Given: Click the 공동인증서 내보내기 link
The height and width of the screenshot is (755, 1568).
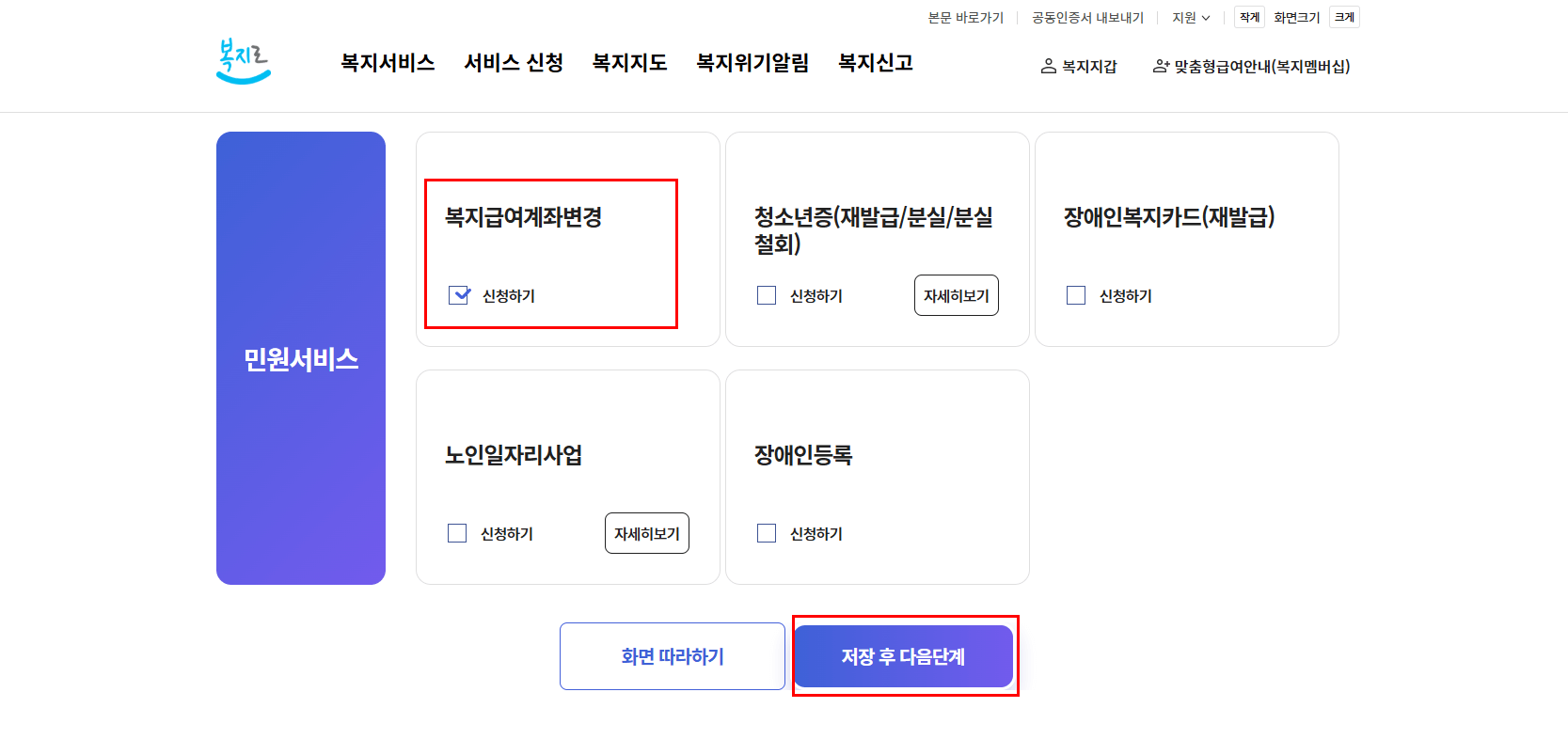Looking at the screenshot, I should pyautogui.click(x=1086, y=17).
